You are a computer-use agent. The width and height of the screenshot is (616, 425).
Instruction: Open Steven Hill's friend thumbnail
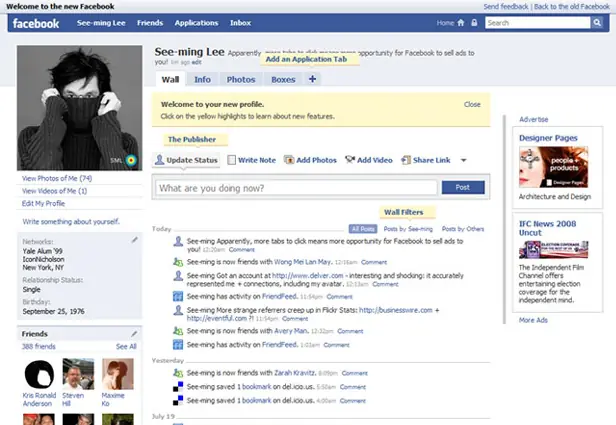click(x=78, y=374)
